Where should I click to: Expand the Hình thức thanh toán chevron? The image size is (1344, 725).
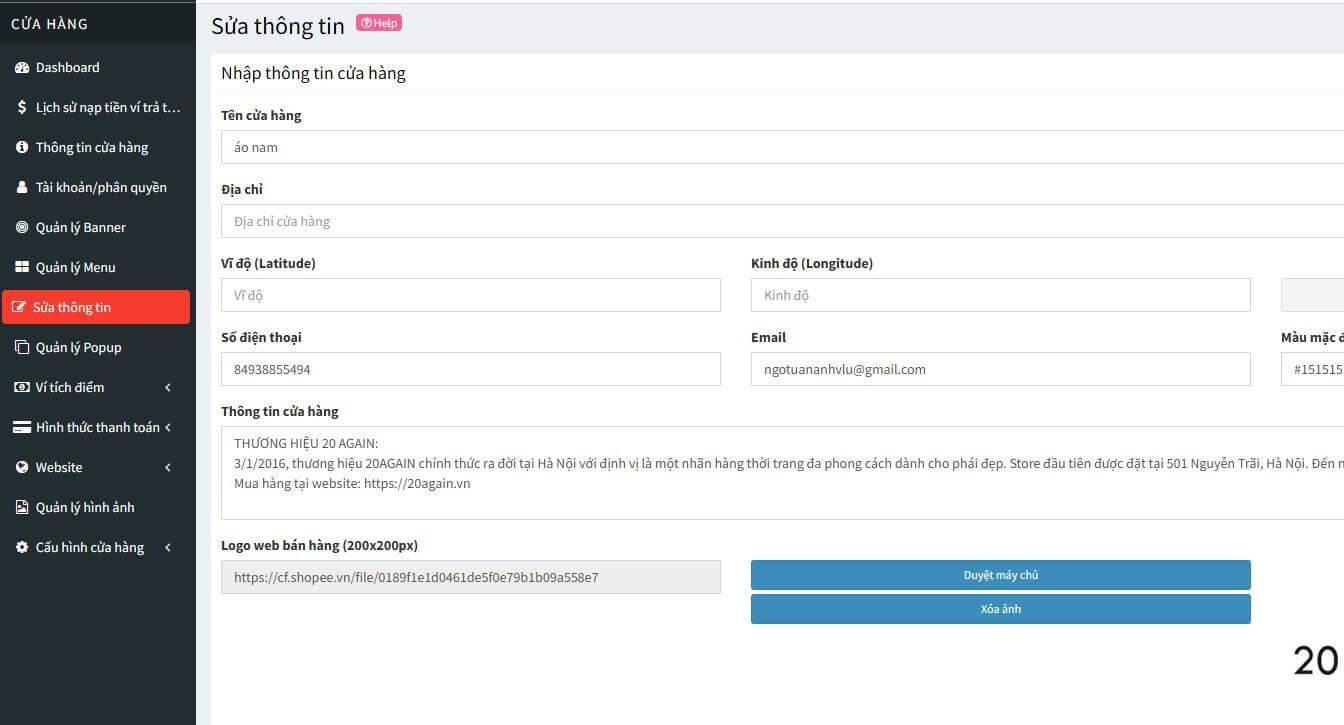tap(168, 428)
